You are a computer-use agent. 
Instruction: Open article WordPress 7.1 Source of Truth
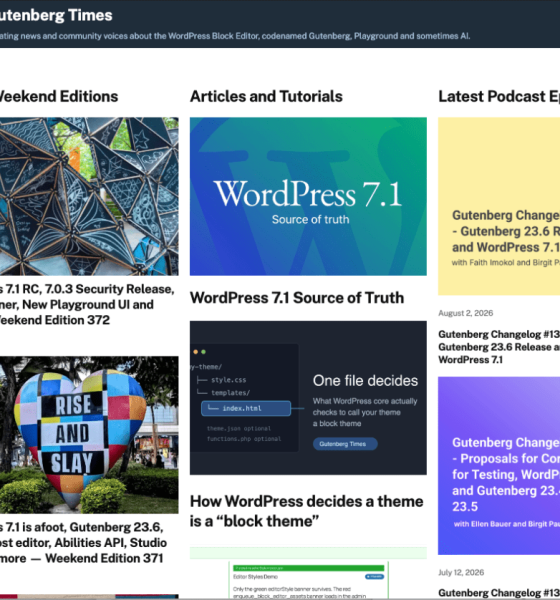tap(297, 298)
